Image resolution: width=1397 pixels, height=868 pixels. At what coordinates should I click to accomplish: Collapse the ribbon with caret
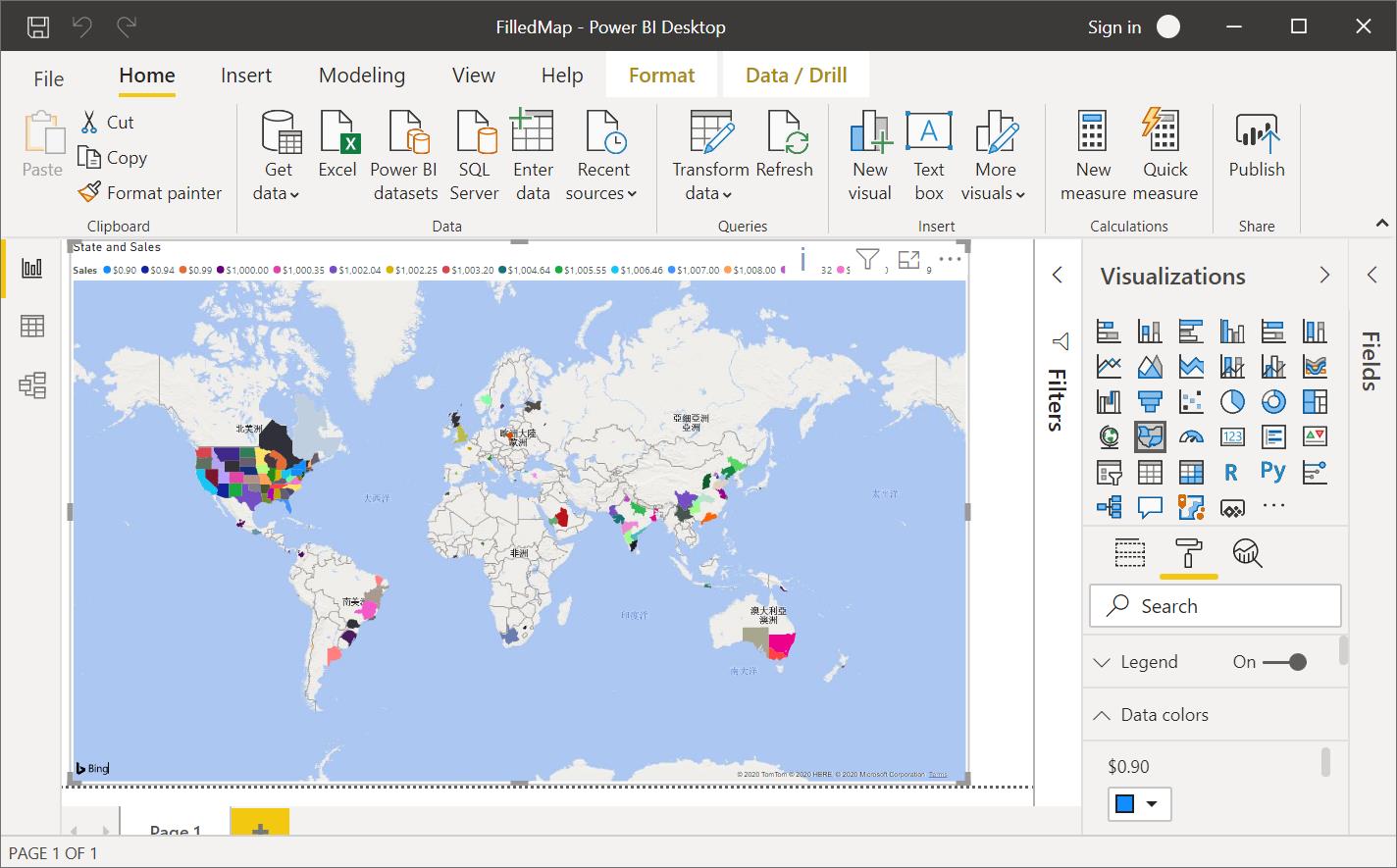[1382, 225]
